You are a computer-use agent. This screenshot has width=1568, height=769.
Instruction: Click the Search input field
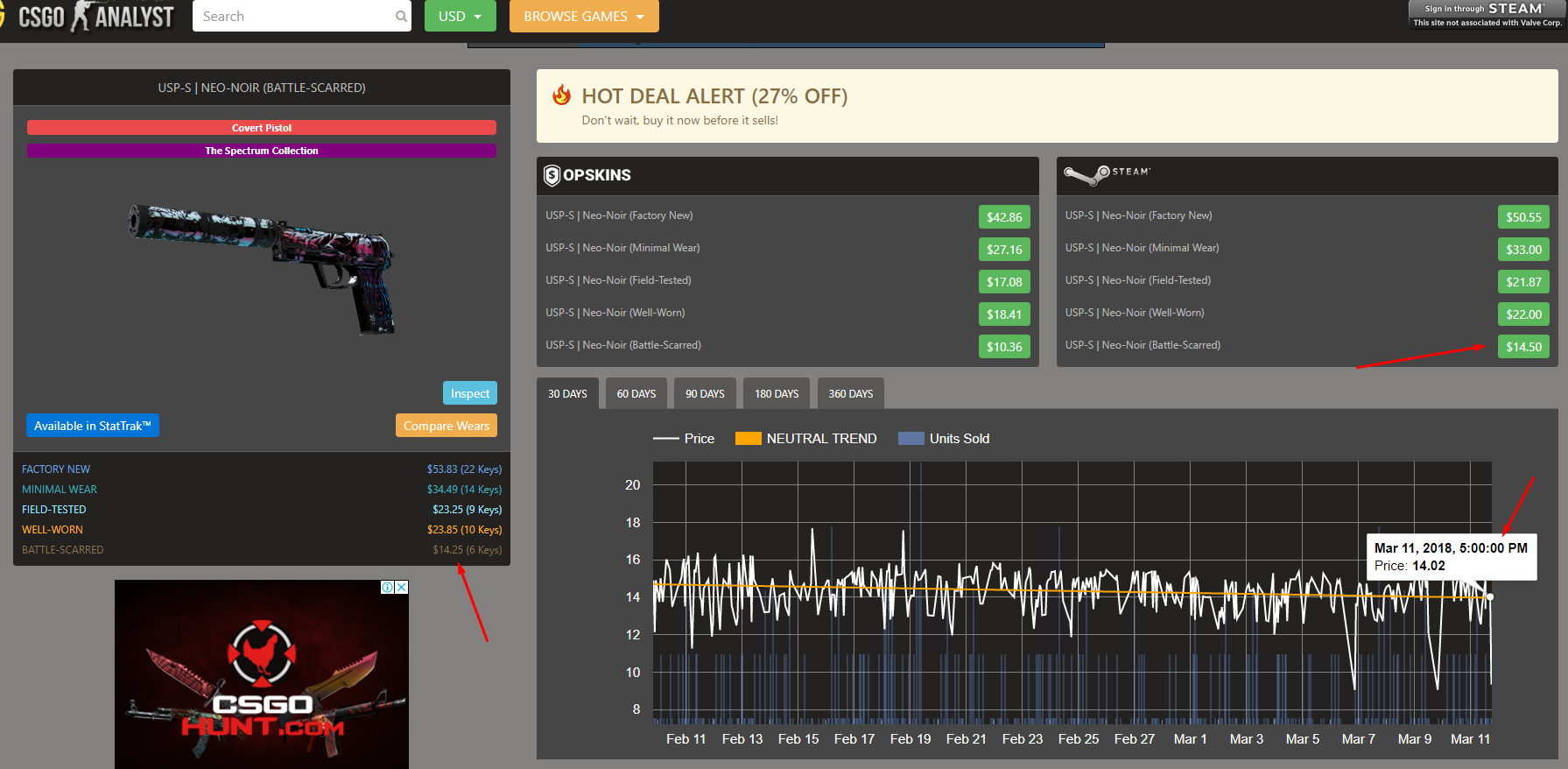pos(293,16)
